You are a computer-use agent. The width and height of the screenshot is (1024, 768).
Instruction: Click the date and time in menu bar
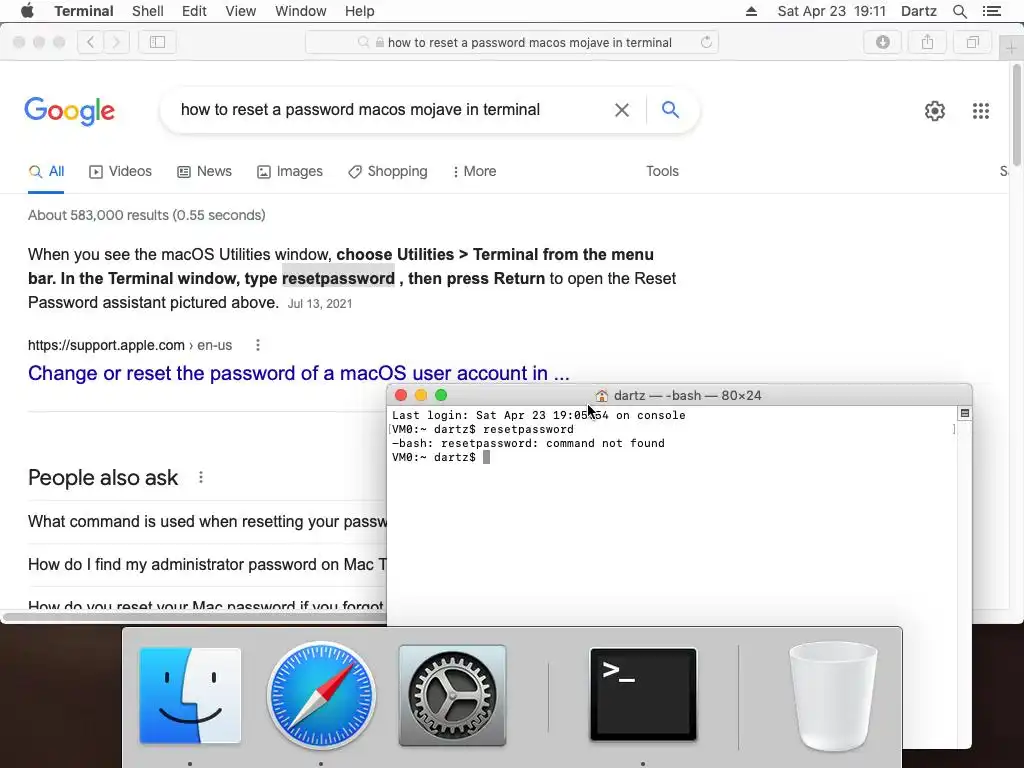pyautogui.click(x=831, y=11)
